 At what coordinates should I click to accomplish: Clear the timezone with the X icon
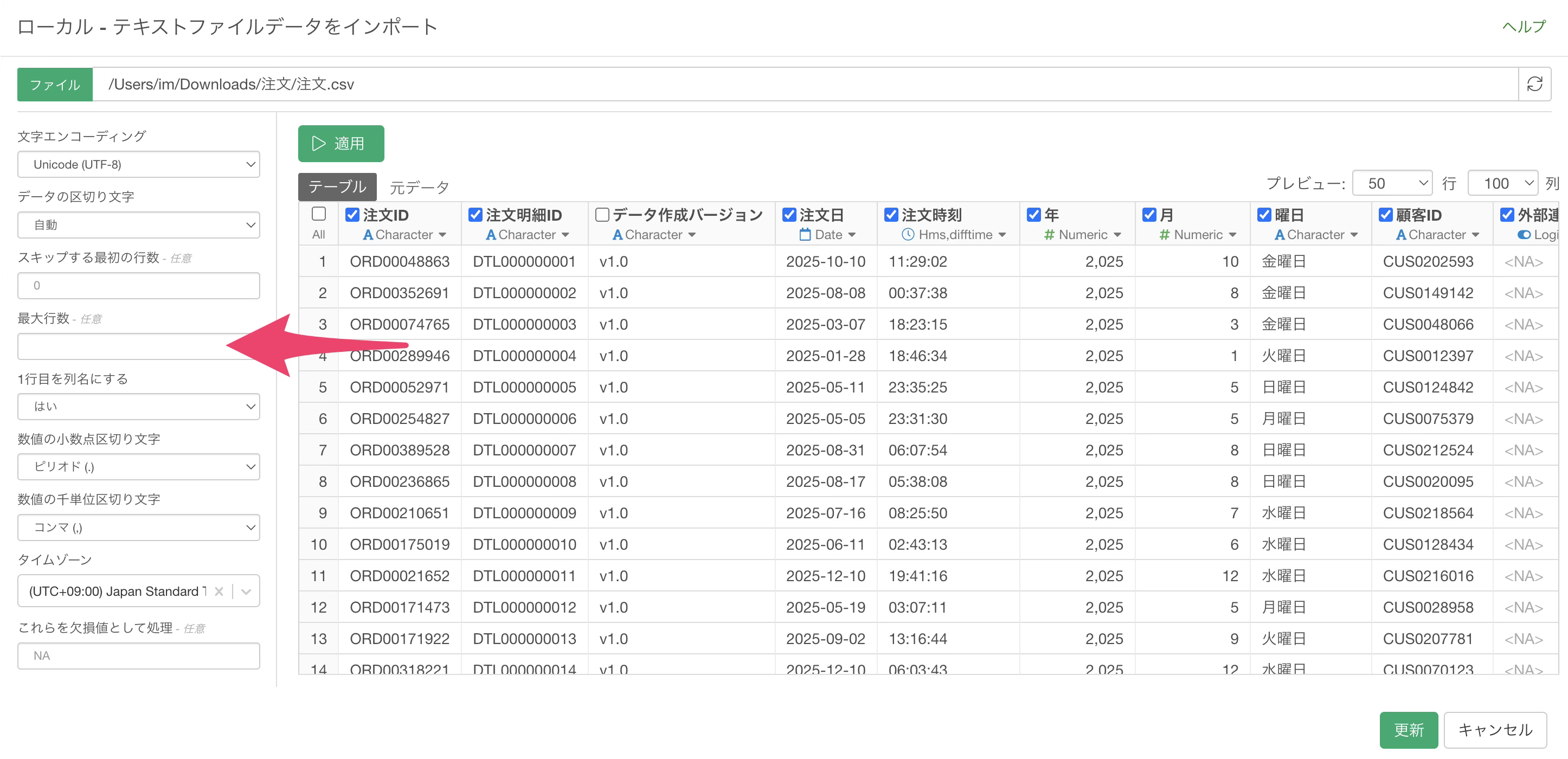(x=219, y=591)
